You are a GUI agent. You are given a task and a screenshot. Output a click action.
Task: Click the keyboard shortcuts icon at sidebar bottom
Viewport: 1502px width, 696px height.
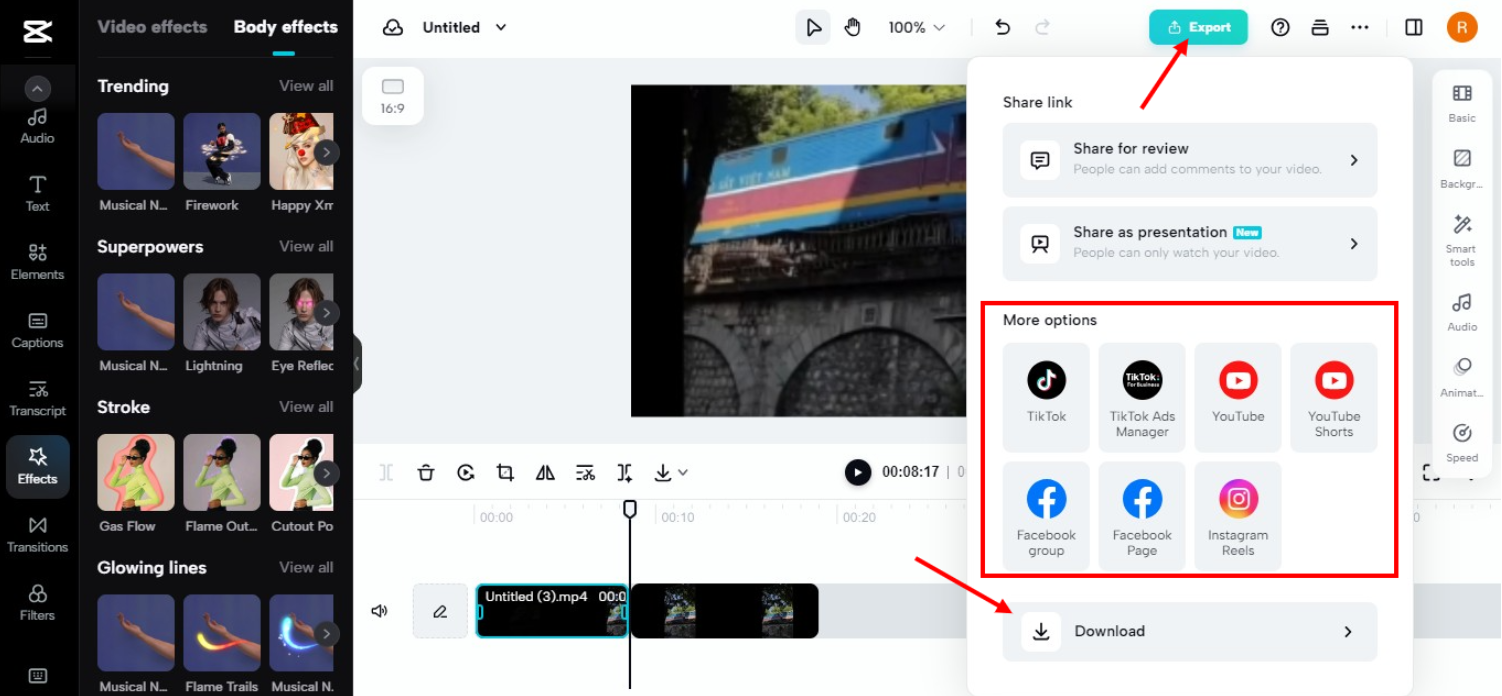(x=37, y=675)
